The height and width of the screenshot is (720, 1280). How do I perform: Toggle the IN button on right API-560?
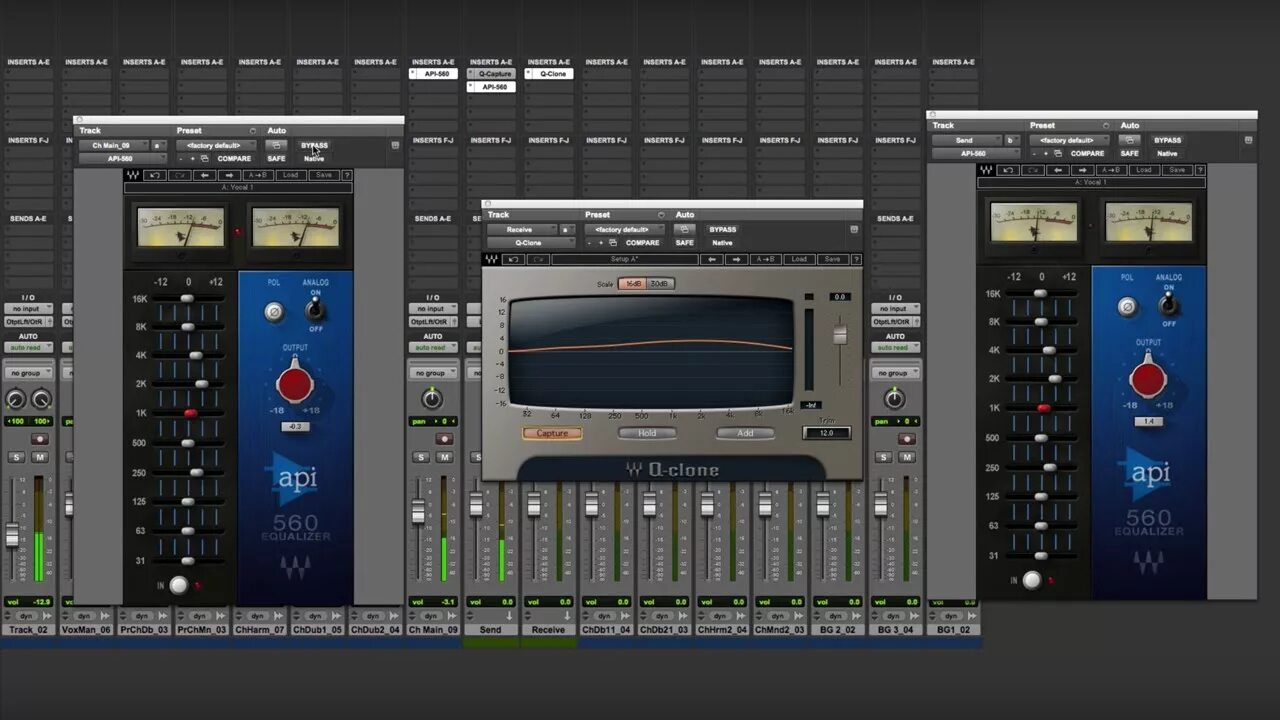[x=1032, y=580]
